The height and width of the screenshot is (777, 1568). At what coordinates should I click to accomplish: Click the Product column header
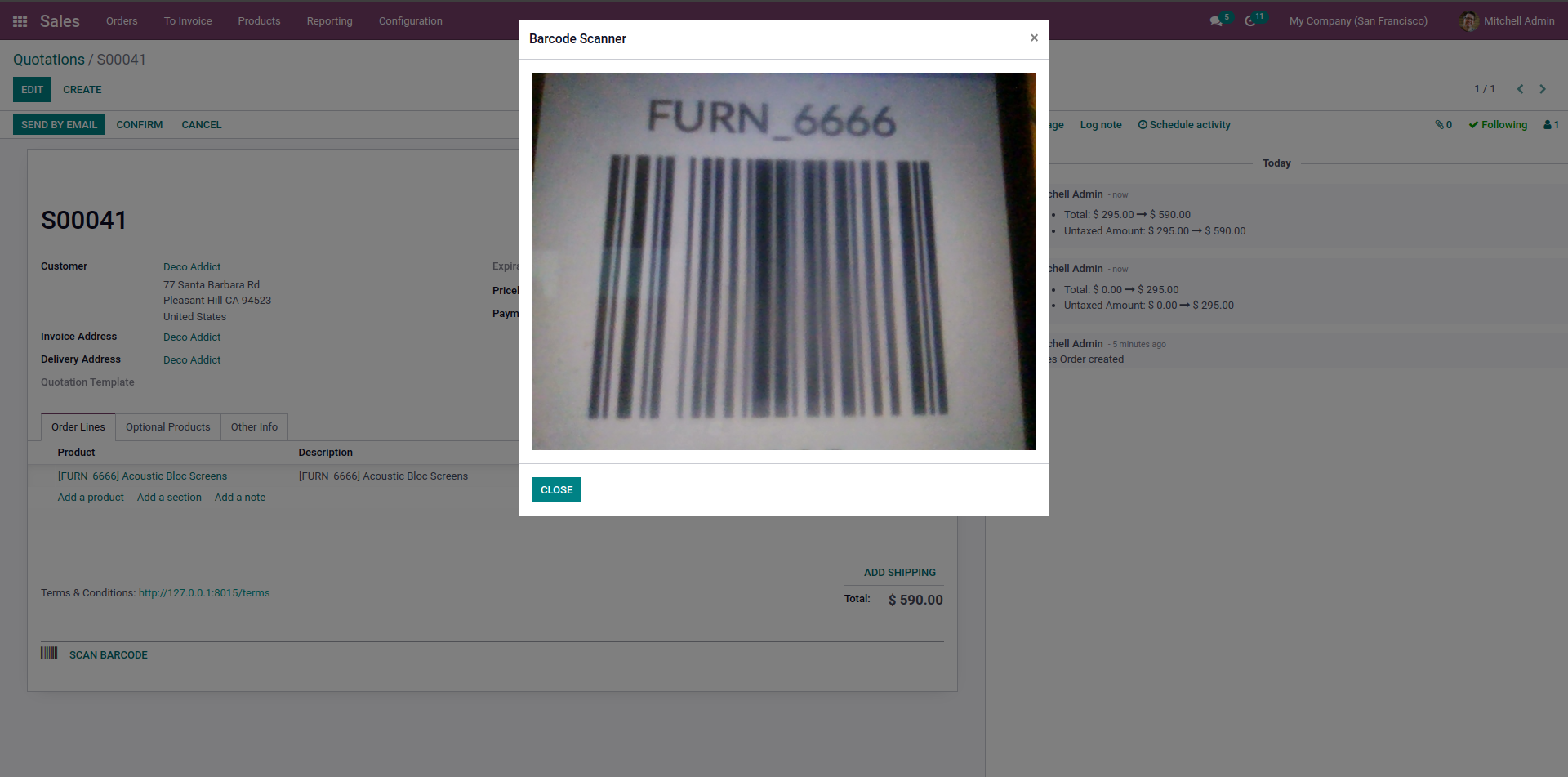[76, 453]
